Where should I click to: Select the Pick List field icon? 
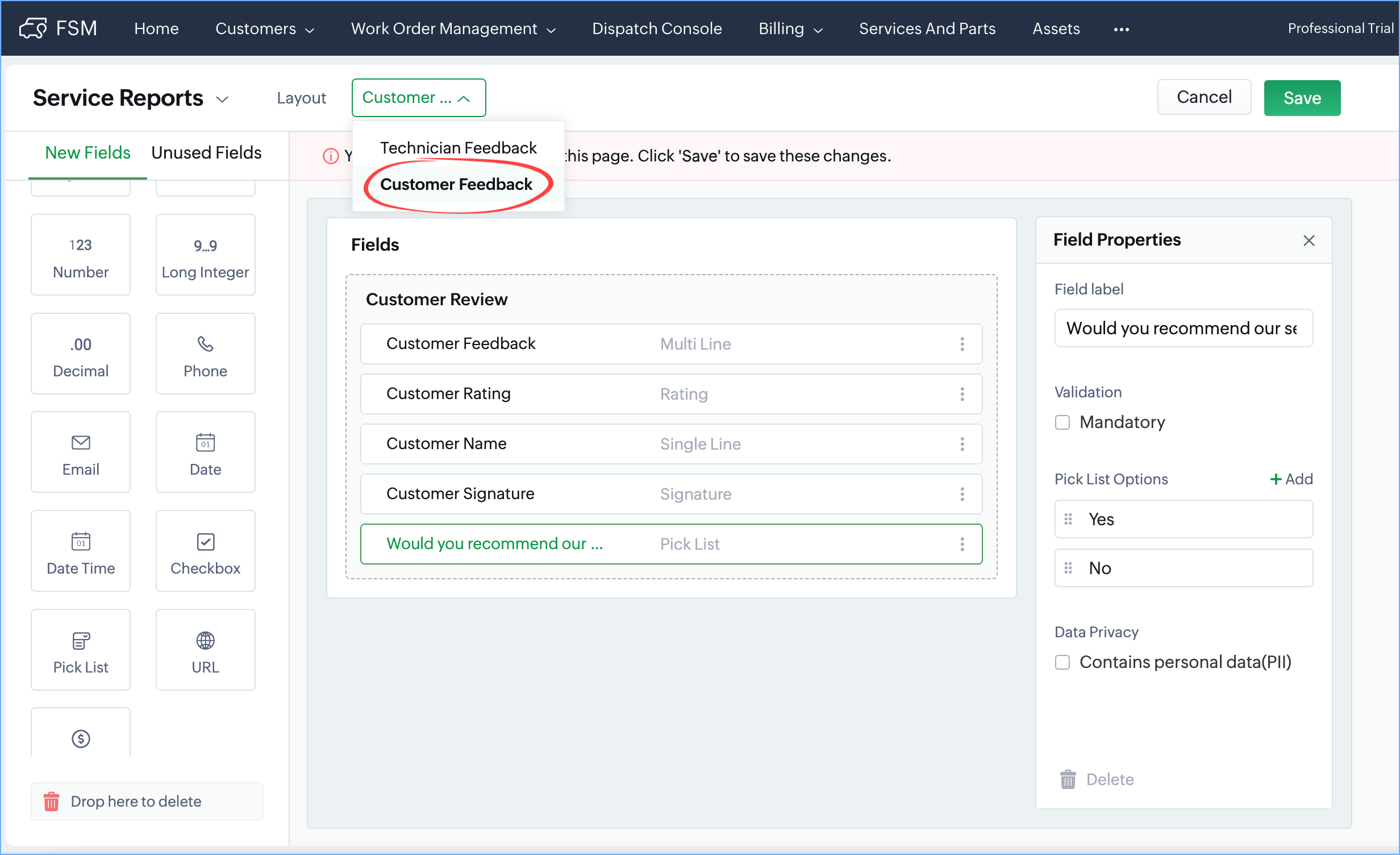pyautogui.click(x=81, y=641)
